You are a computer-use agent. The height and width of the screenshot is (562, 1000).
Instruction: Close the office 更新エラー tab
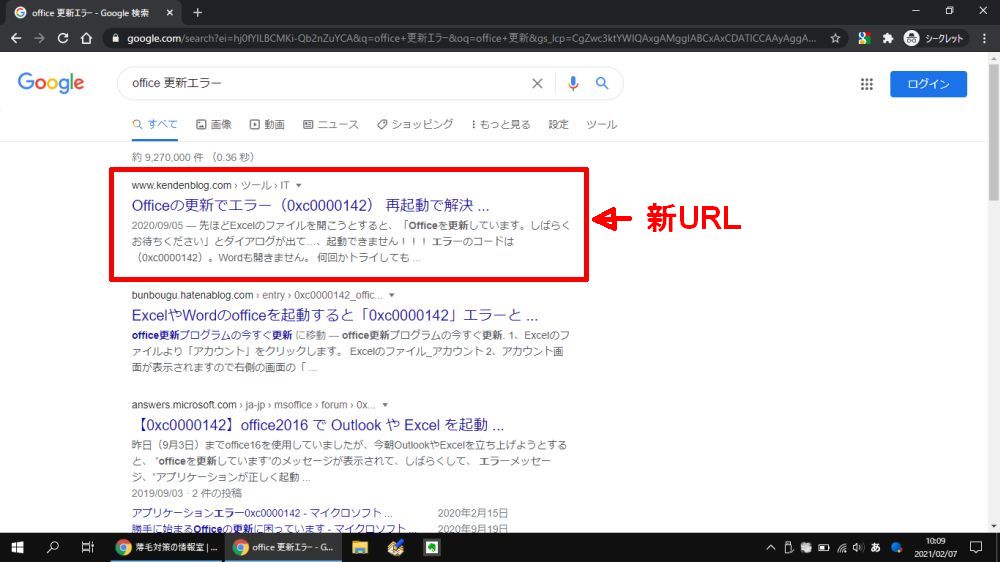point(170,13)
